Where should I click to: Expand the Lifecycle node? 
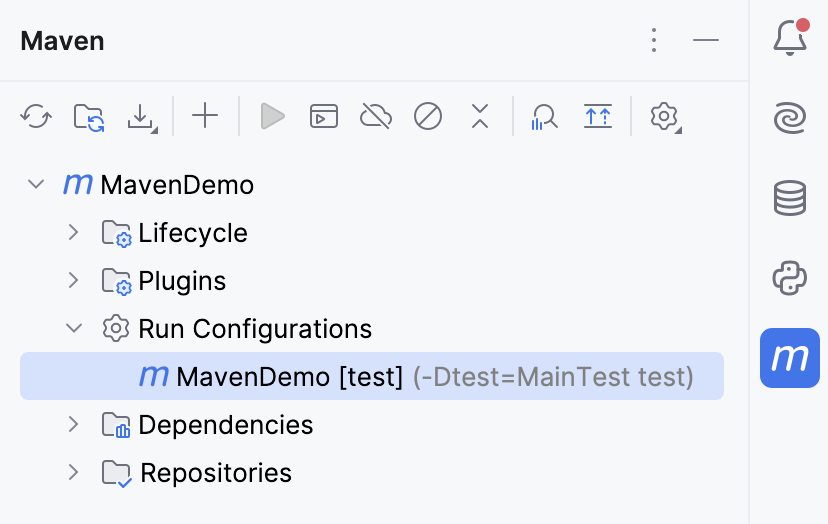point(73,233)
